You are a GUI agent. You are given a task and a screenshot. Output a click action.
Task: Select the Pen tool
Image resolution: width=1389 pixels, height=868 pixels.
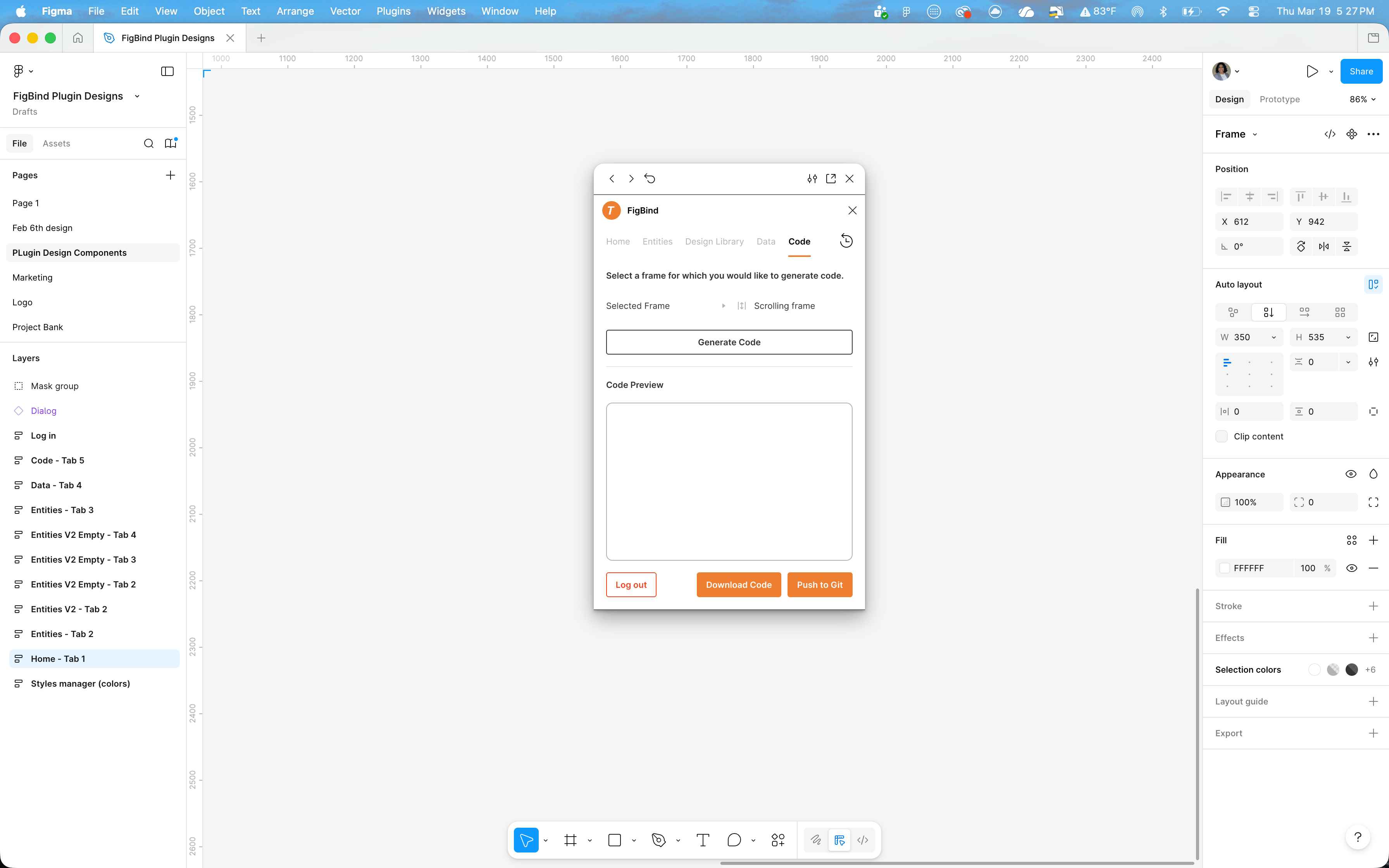(x=658, y=840)
